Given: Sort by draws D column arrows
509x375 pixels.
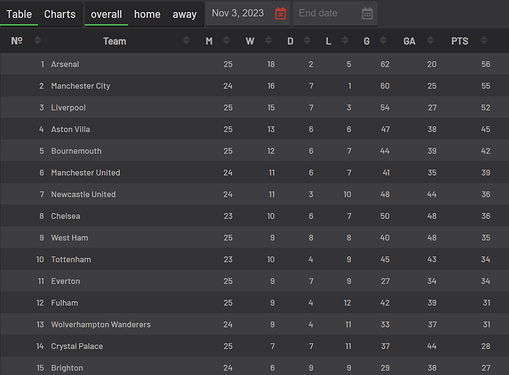Looking at the screenshot, I should pos(307,41).
